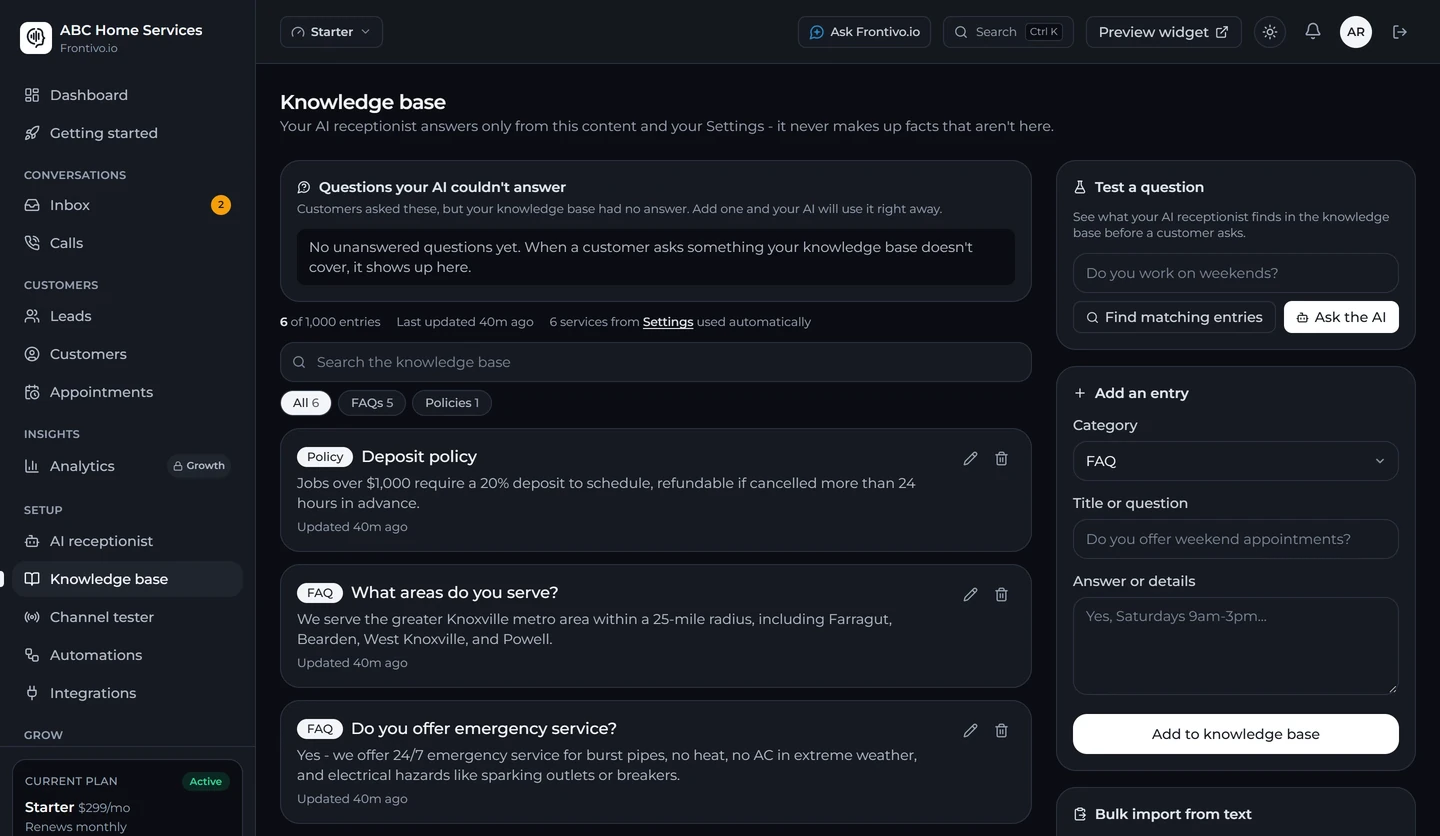Select the All 6 filter tab
This screenshot has height=836, width=1440.
tap(306, 403)
